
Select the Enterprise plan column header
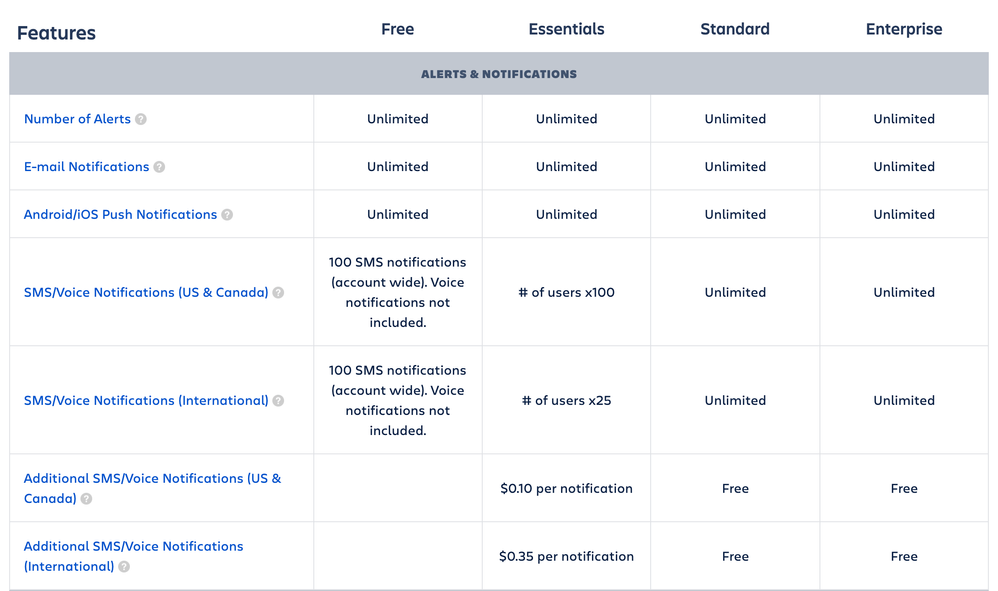904,29
